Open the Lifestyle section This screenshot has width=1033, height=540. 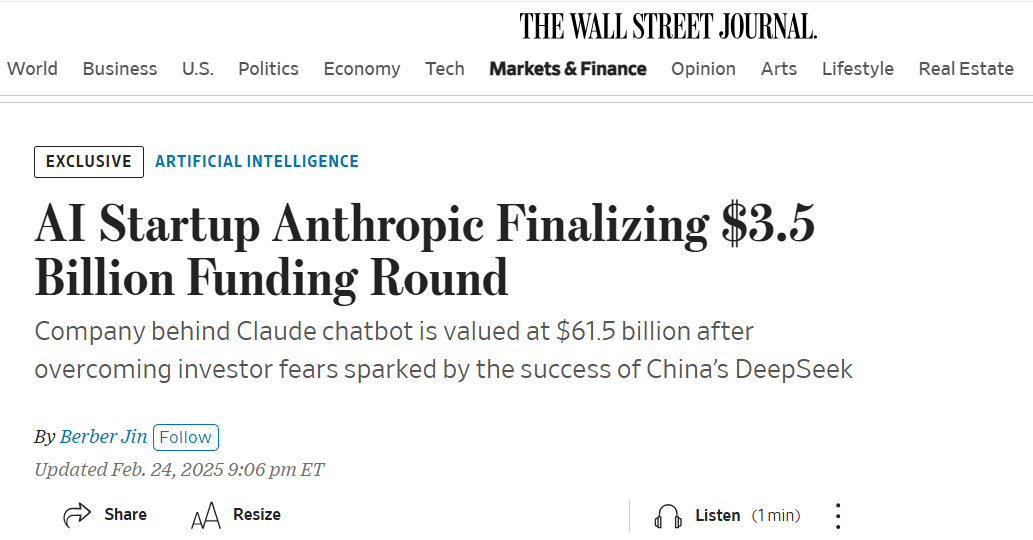coord(857,69)
